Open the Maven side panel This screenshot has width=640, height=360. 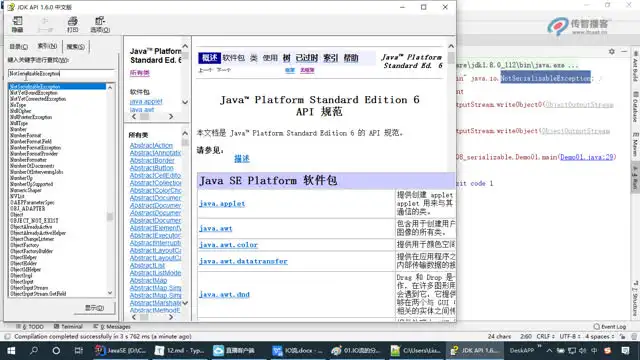point(636,145)
